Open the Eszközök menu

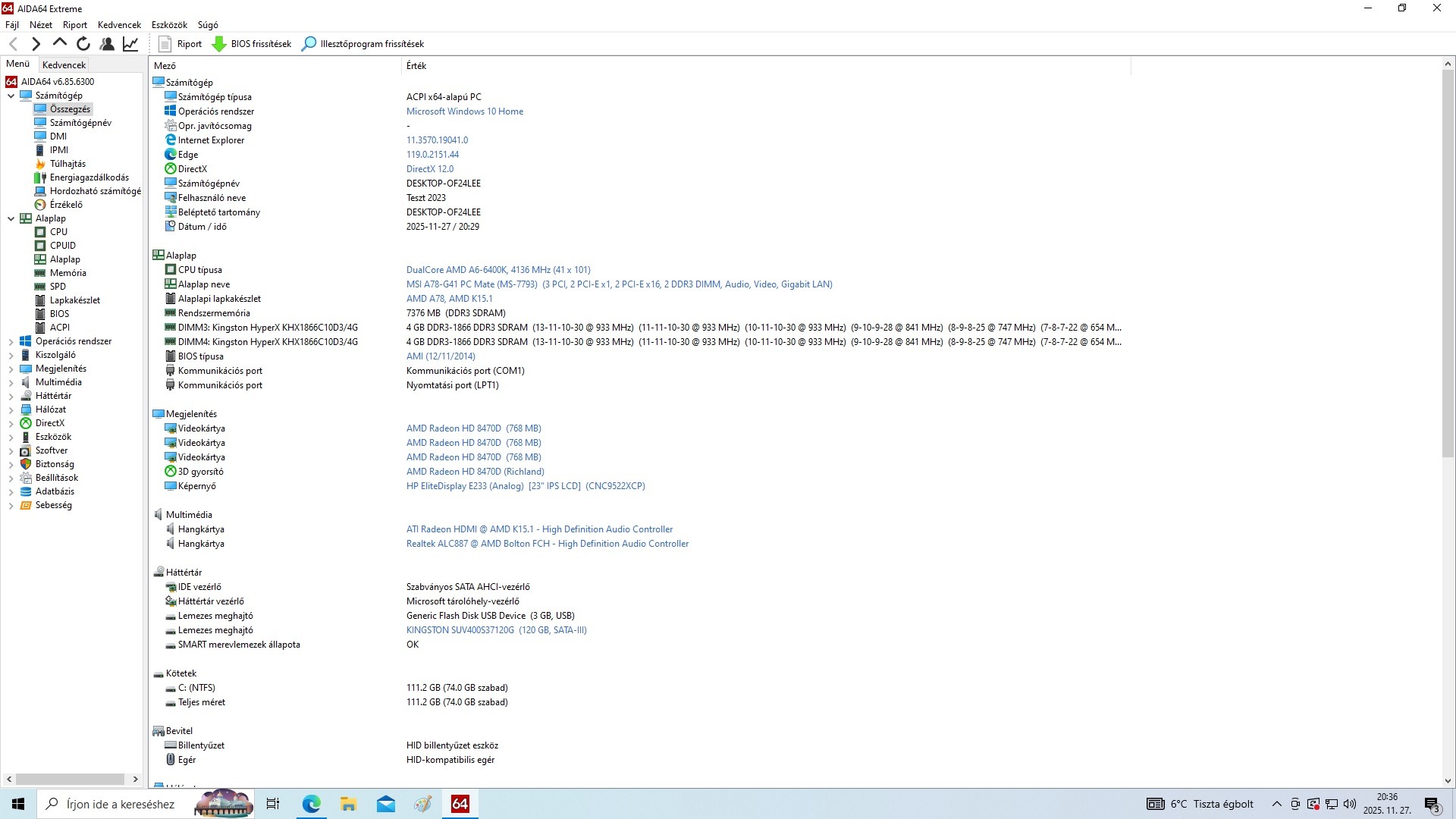(169, 25)
